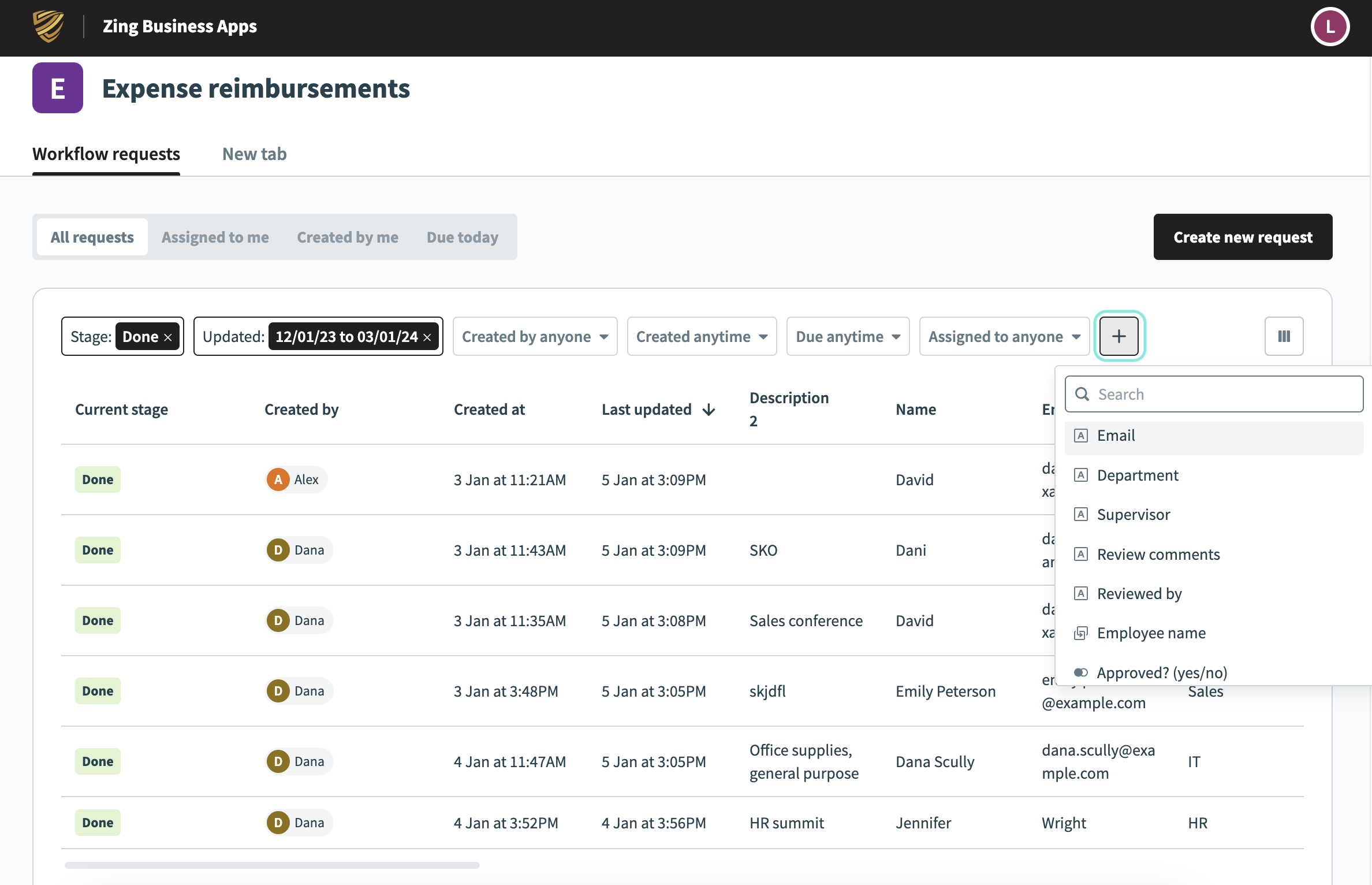
Task: Remove the Done stage filter
Action: [168, 337]
